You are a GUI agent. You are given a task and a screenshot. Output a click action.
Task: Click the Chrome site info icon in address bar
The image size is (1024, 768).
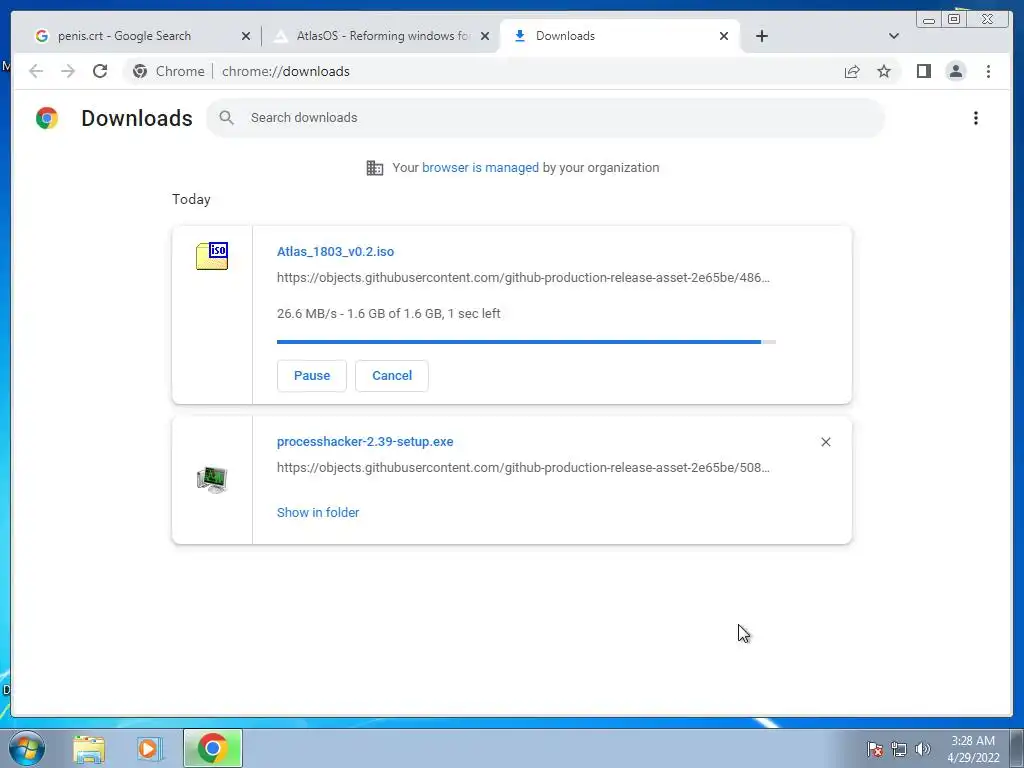(140, 71)
